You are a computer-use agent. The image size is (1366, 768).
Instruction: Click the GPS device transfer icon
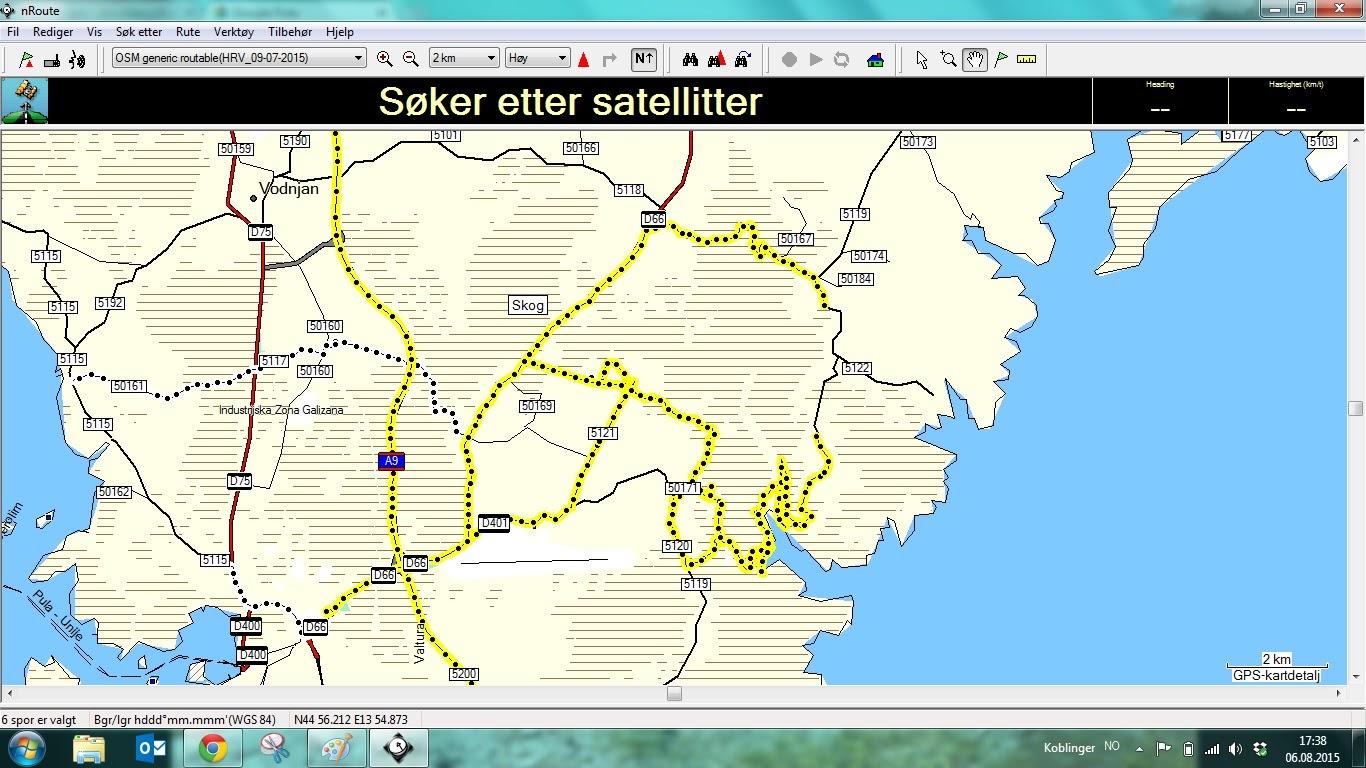click(52, 59)
